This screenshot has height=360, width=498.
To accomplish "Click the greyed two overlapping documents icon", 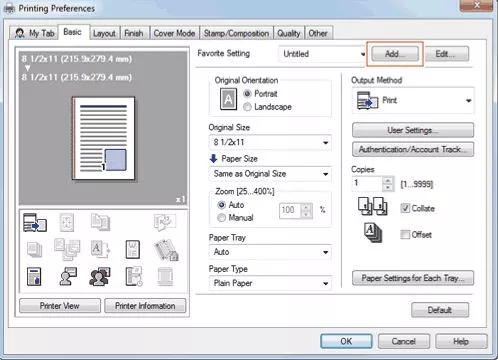I will click(x=100, y=222).
